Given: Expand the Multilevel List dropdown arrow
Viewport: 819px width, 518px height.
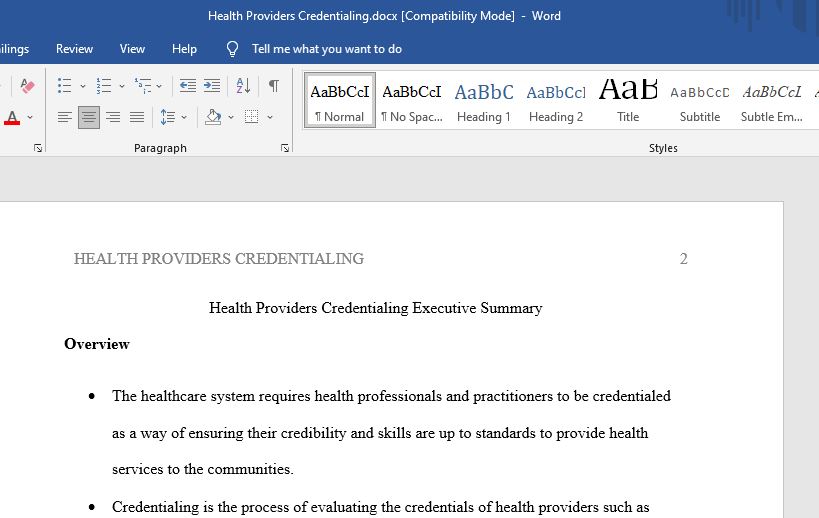Looking at the screenshot, I should pyautogui.click(x=159, y=86).
